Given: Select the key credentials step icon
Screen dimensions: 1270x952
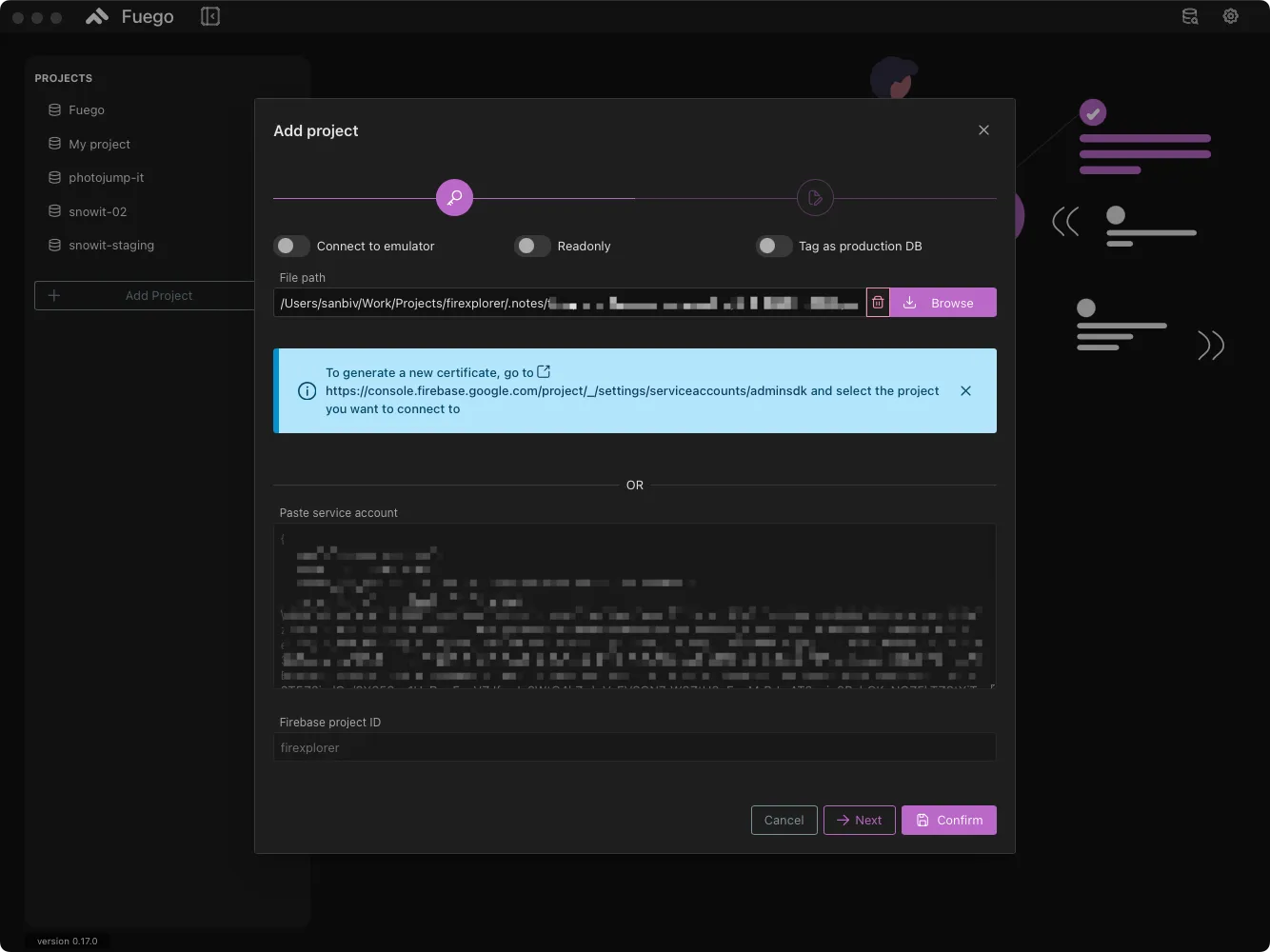Looking at the screenshot, I should (454, 198).
